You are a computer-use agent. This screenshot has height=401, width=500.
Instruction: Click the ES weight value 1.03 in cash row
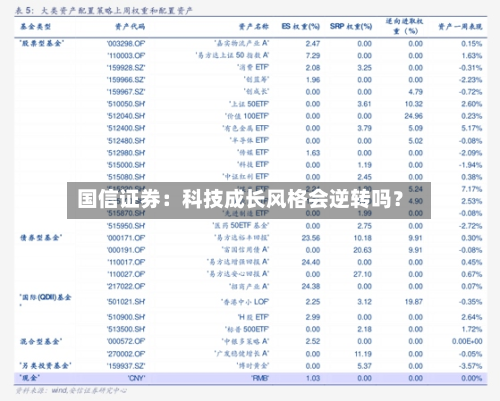tap(313, 378)
